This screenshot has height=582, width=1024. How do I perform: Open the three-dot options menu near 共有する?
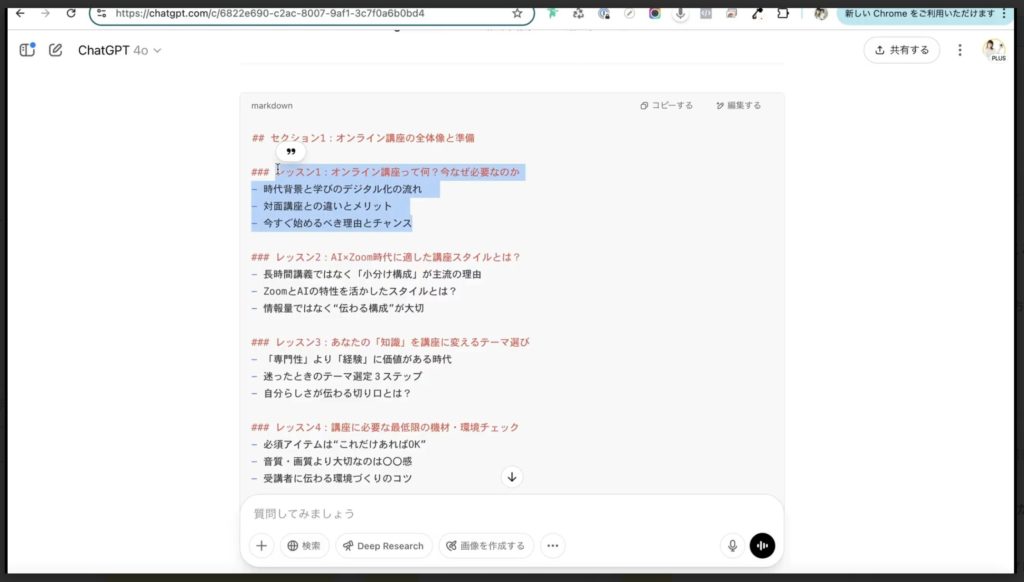959,50
